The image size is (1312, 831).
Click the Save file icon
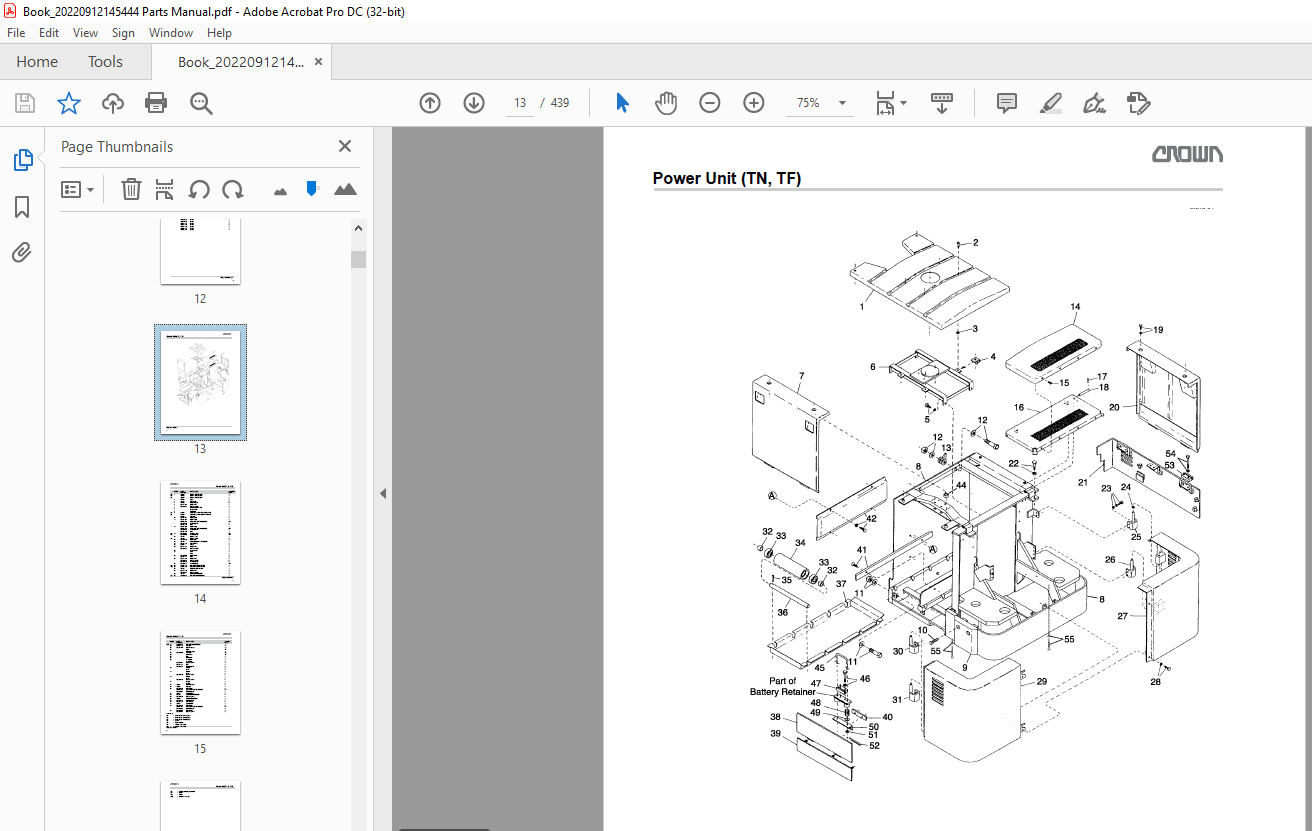pos(25,103)
